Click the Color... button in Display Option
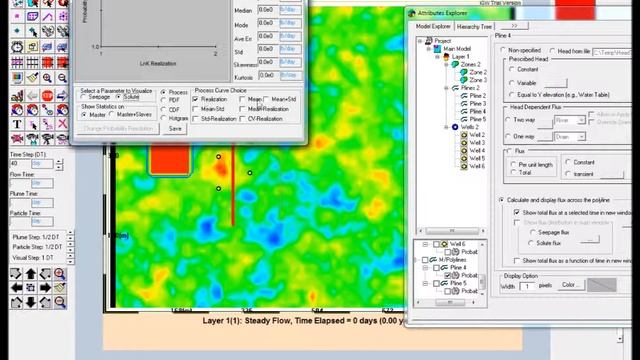 pos(570,285)
